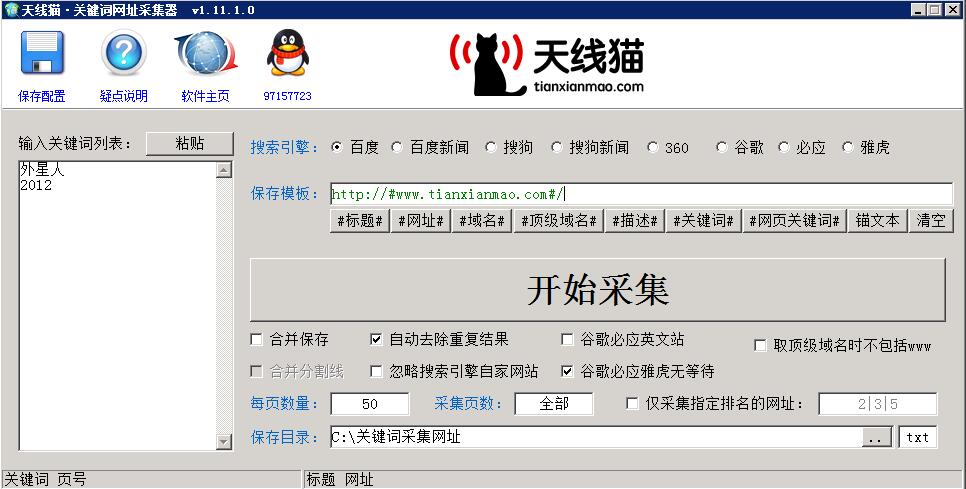Screen dimensions: 966x489
Task: Click the keyword list text area
Action: [118, 306]
